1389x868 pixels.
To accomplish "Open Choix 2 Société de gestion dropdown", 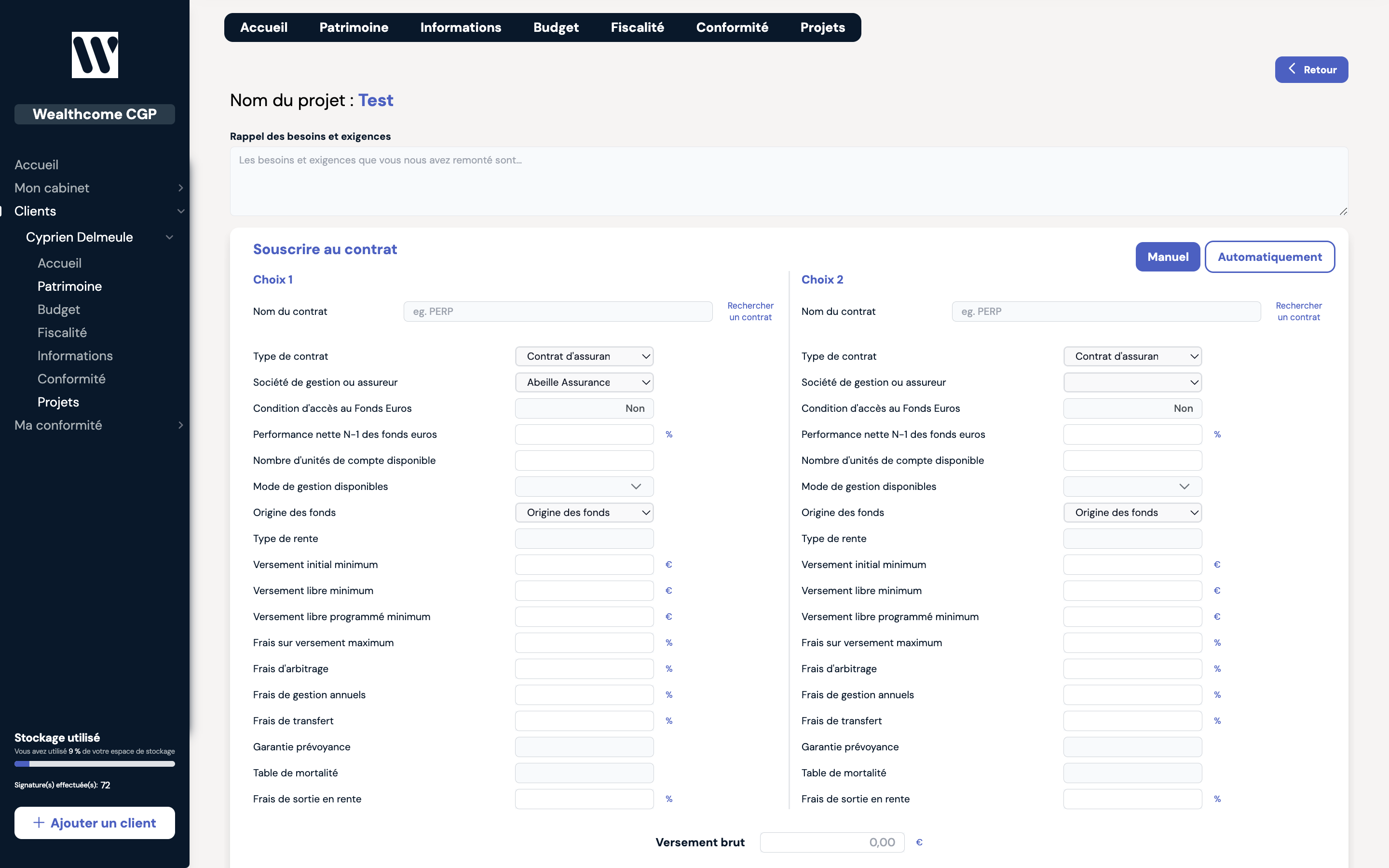I will click(x=1132, y=382).
